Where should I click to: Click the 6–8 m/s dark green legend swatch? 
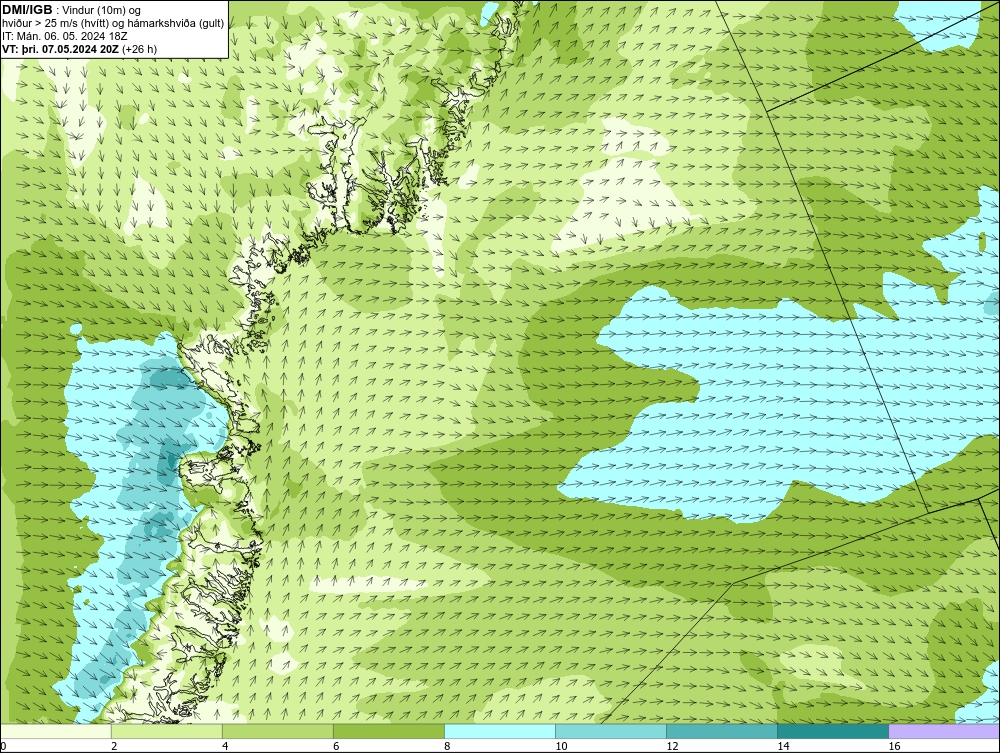coord(388,731)
